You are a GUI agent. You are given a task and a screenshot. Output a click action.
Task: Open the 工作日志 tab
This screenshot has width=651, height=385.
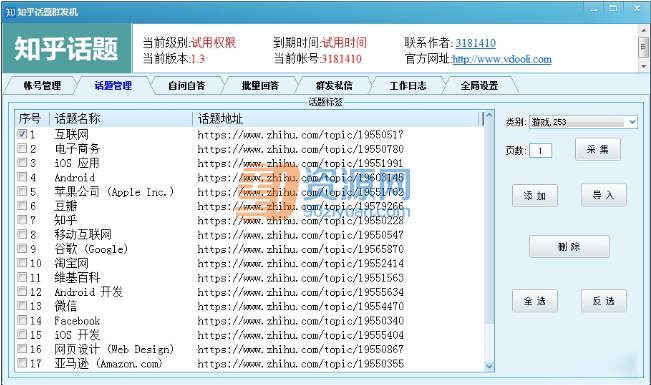408,86
